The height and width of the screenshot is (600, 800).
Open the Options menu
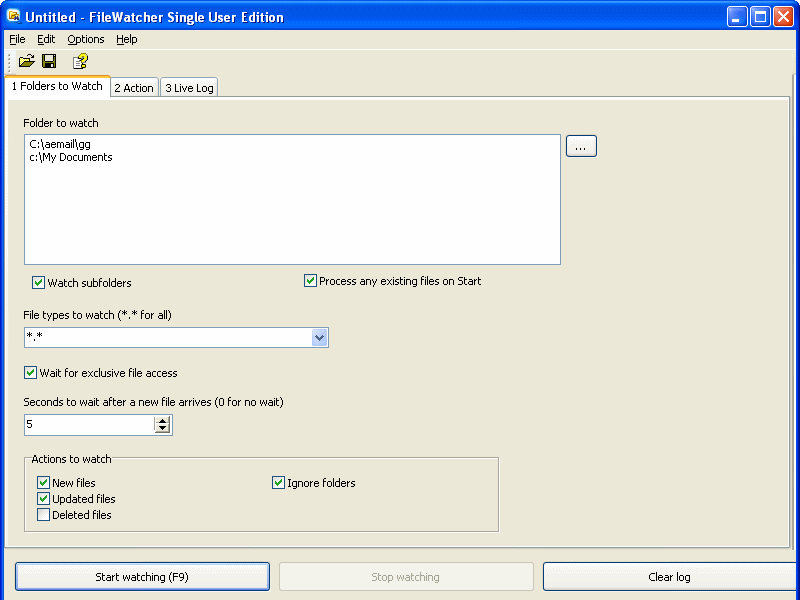click(86, 39)
